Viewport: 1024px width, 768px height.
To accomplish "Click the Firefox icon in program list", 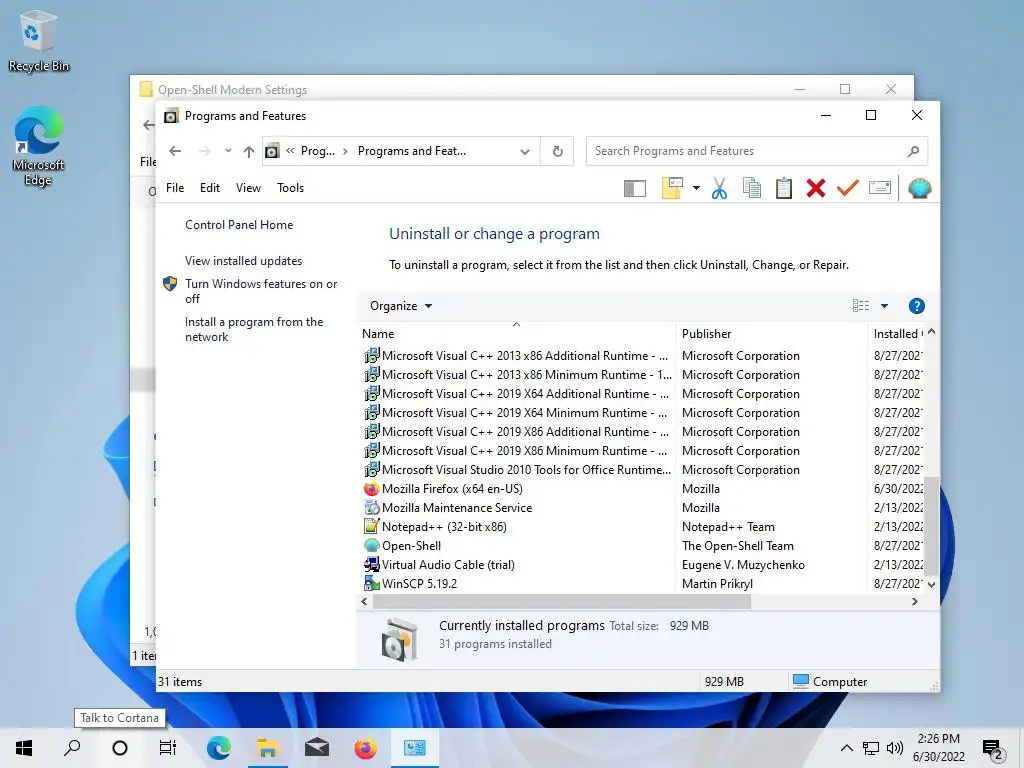I will coord(372,488).
